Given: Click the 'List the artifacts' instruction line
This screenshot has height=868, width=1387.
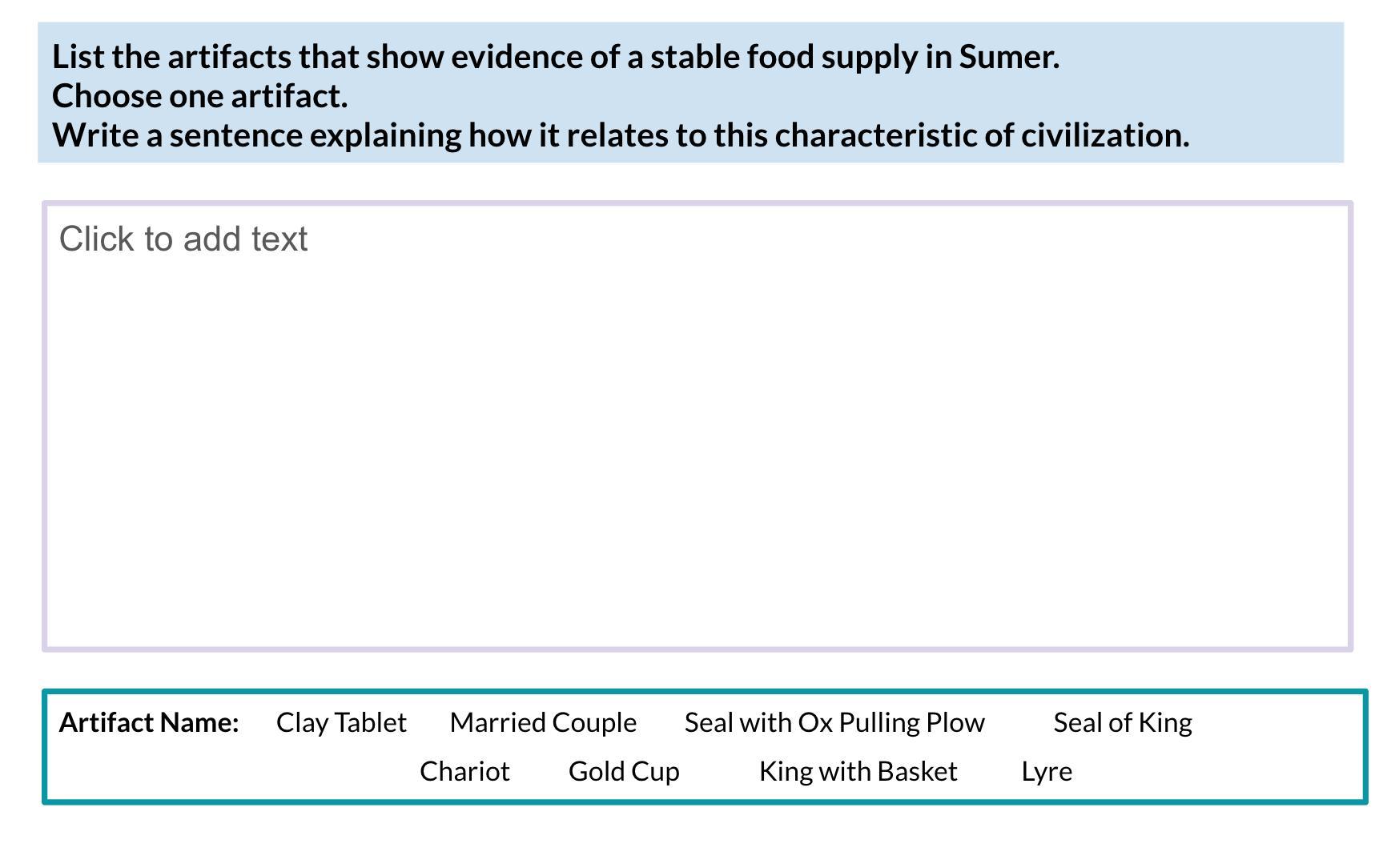Looking at the screenshot, I should tap(556, 57).
